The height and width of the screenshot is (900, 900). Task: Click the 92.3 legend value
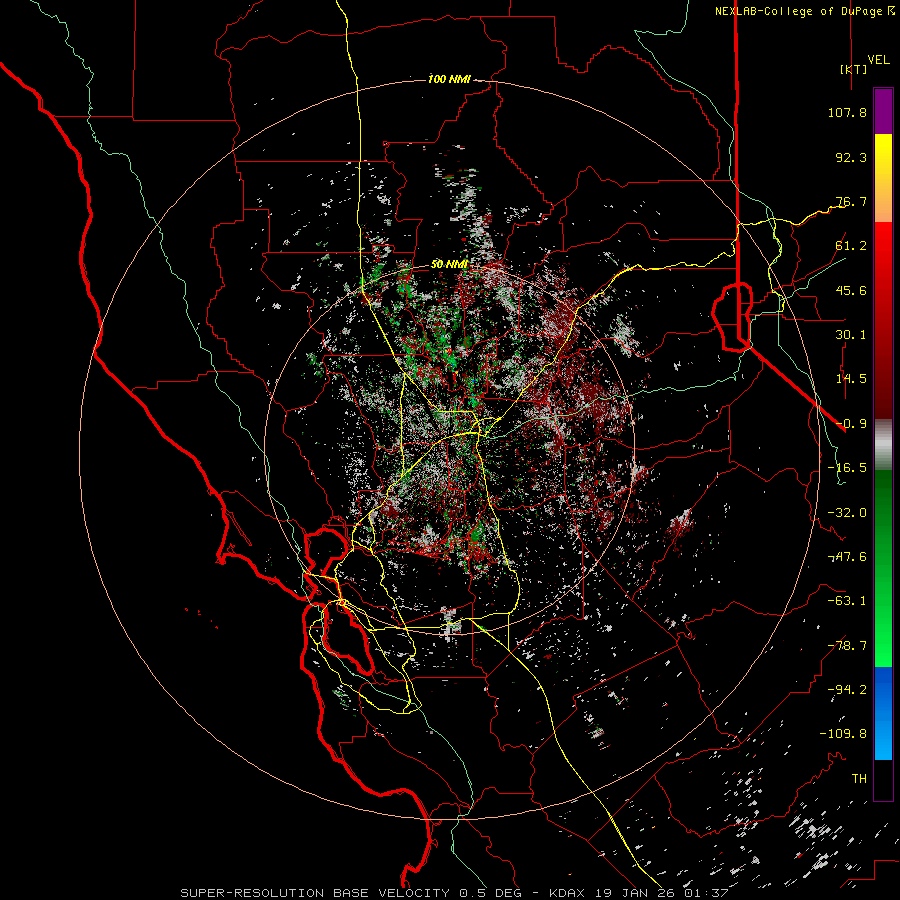(851, 157)
